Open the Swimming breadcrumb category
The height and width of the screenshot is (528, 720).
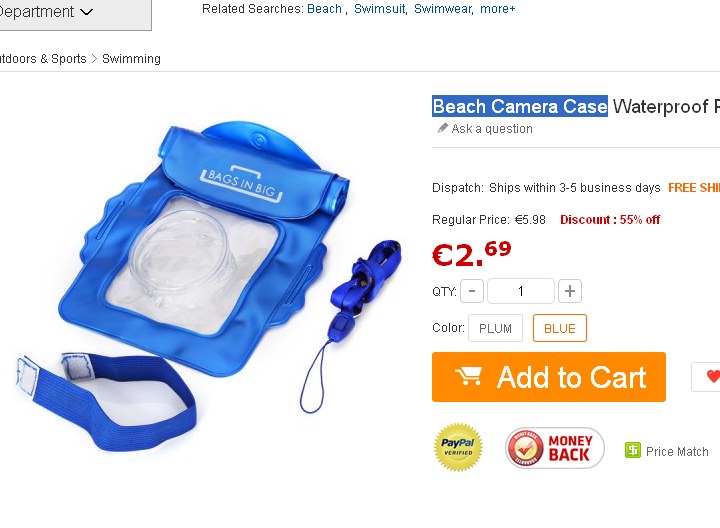131,59
